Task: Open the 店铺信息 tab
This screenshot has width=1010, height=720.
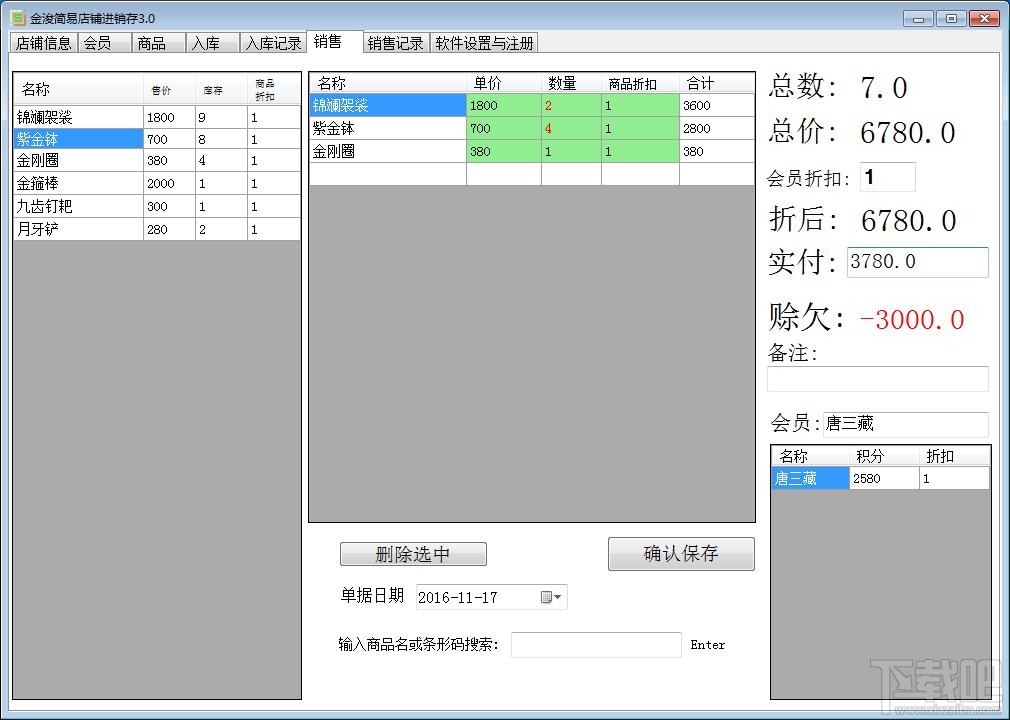Action: [44, 43]
